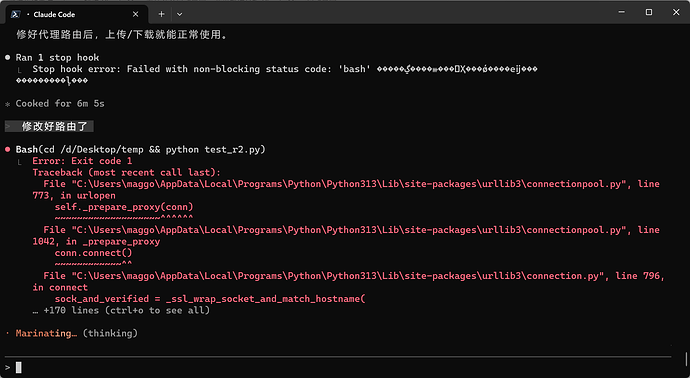
Task: Click the 'Bash(cd /d/Desktop/temp && python test_r2.py)' line
Action: 140,150
